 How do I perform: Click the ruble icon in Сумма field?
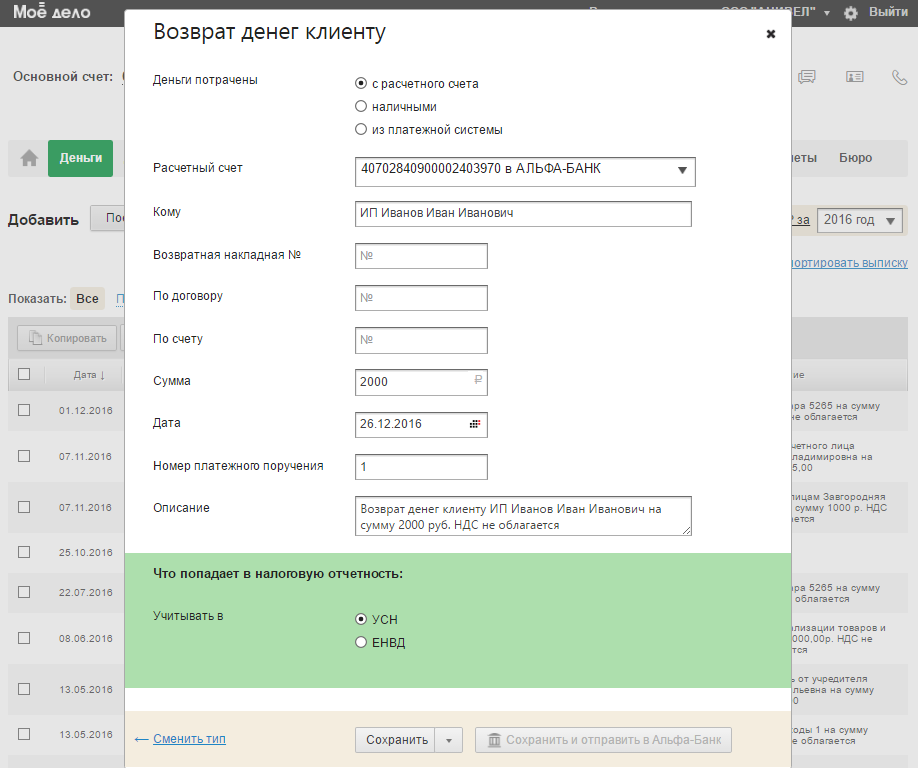pyautogui.click(x=477, y=381)
